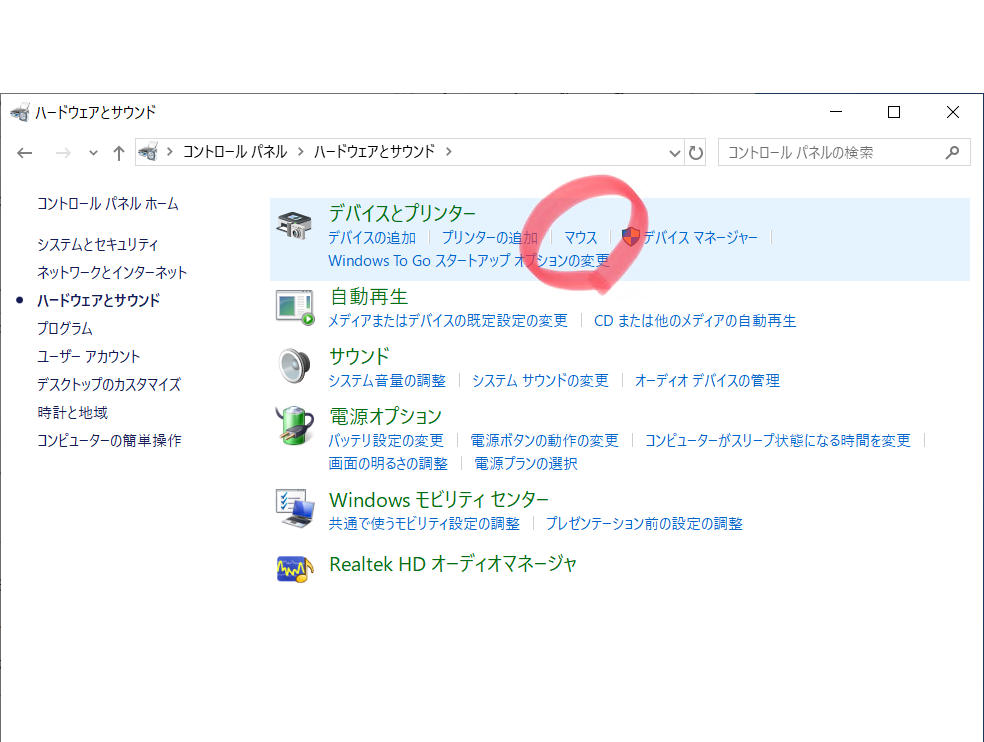Image resolution: width=984 pixels, height=742 pixels.
Task: Click the Devices and Printers category icon
Action: coord(294,226)
